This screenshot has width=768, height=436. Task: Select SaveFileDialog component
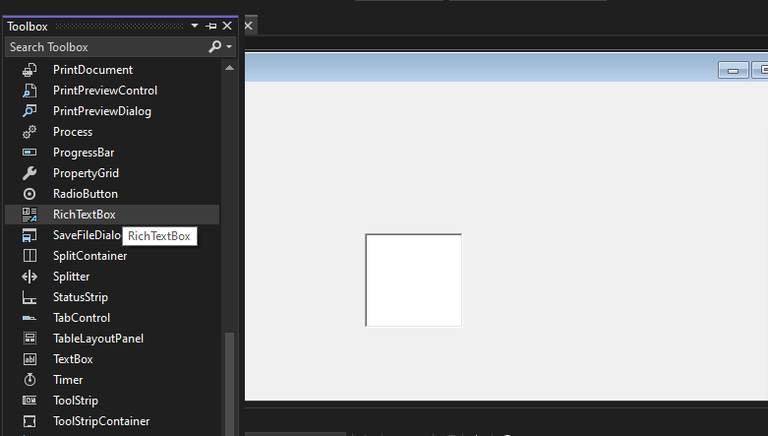coord(112,235)
